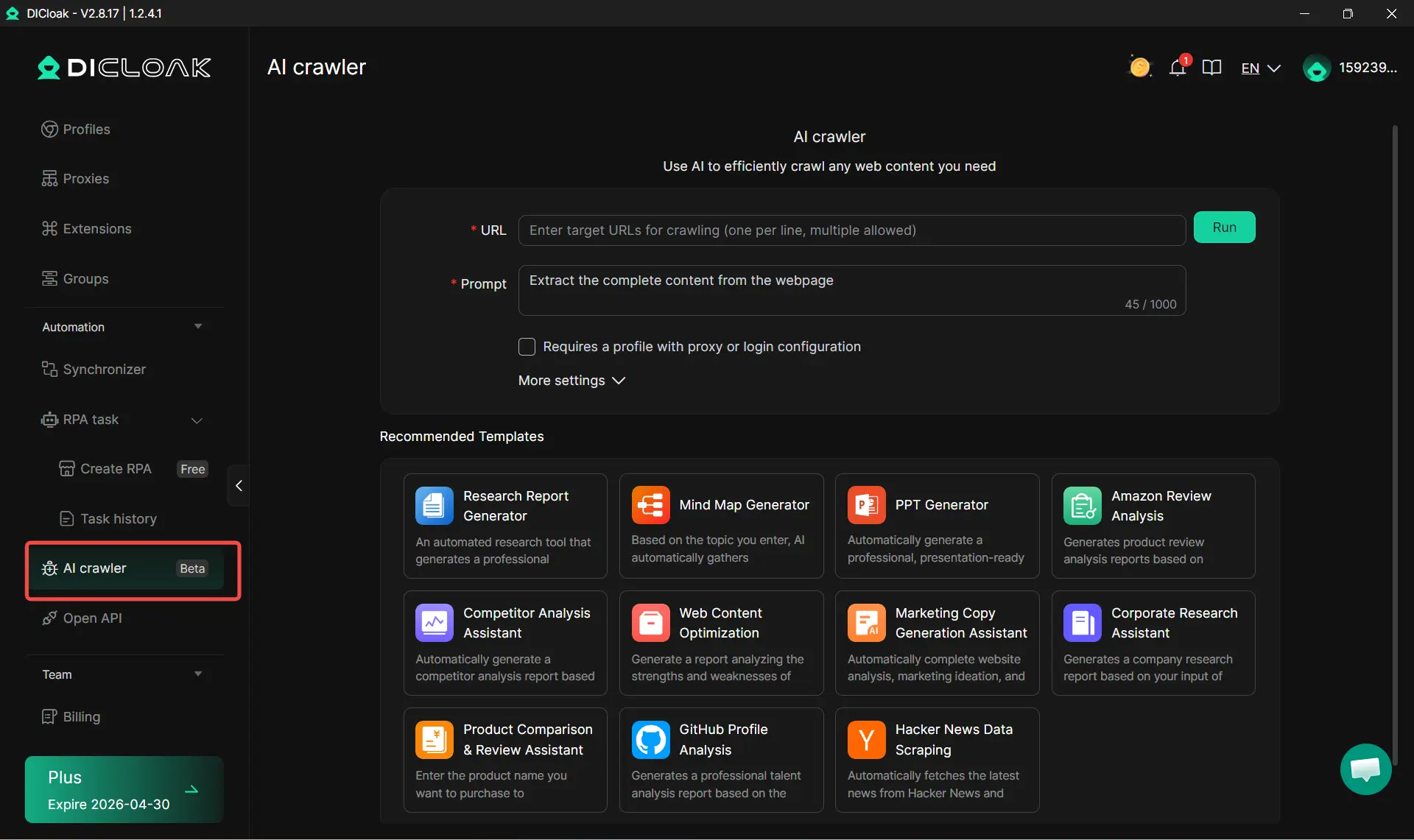Click the user avatar icon
The image size is (1414, 840).
pyautogui.click(x=1316, y=68)
